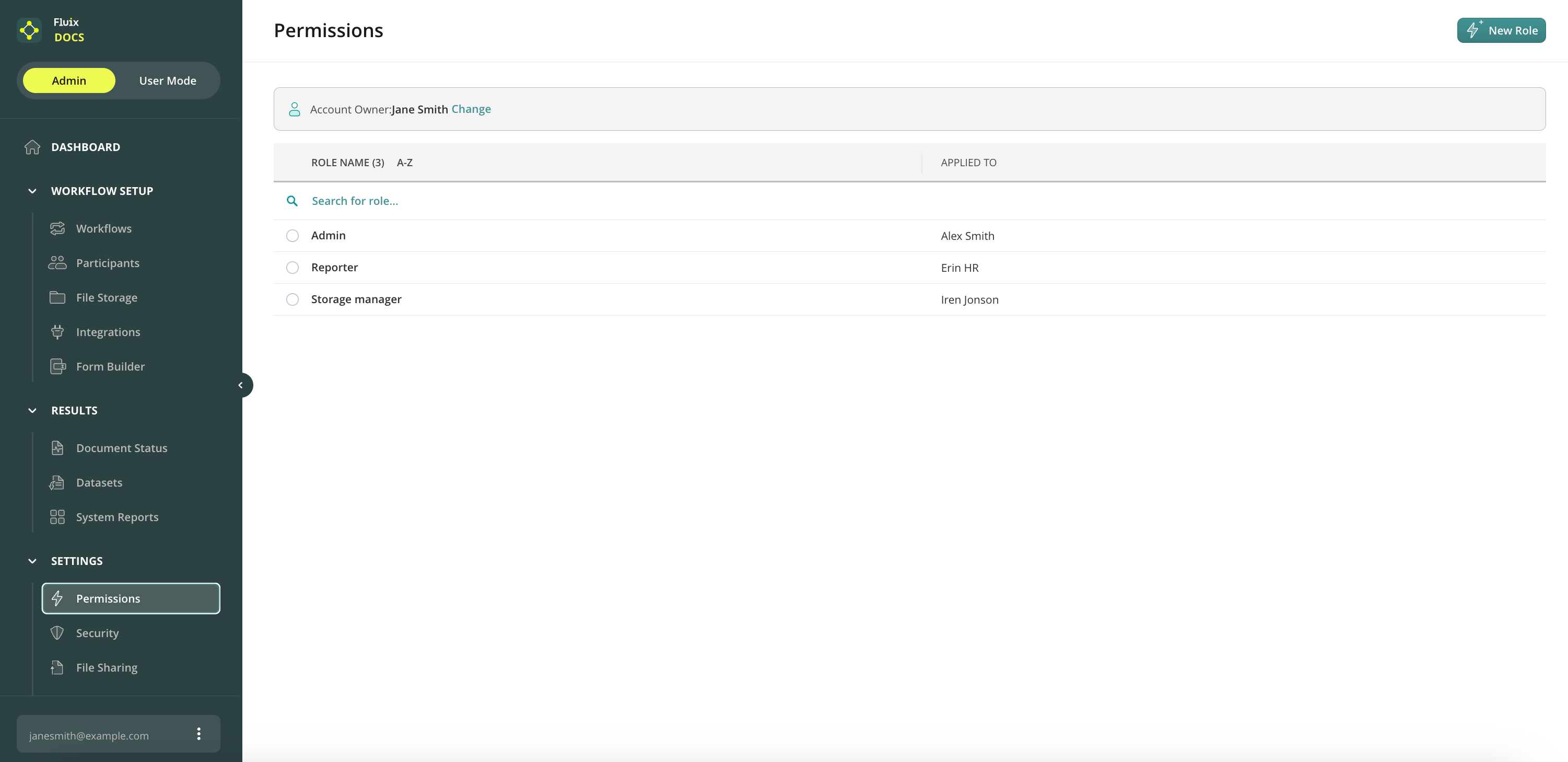Click the Search for role field

point(355,201)
